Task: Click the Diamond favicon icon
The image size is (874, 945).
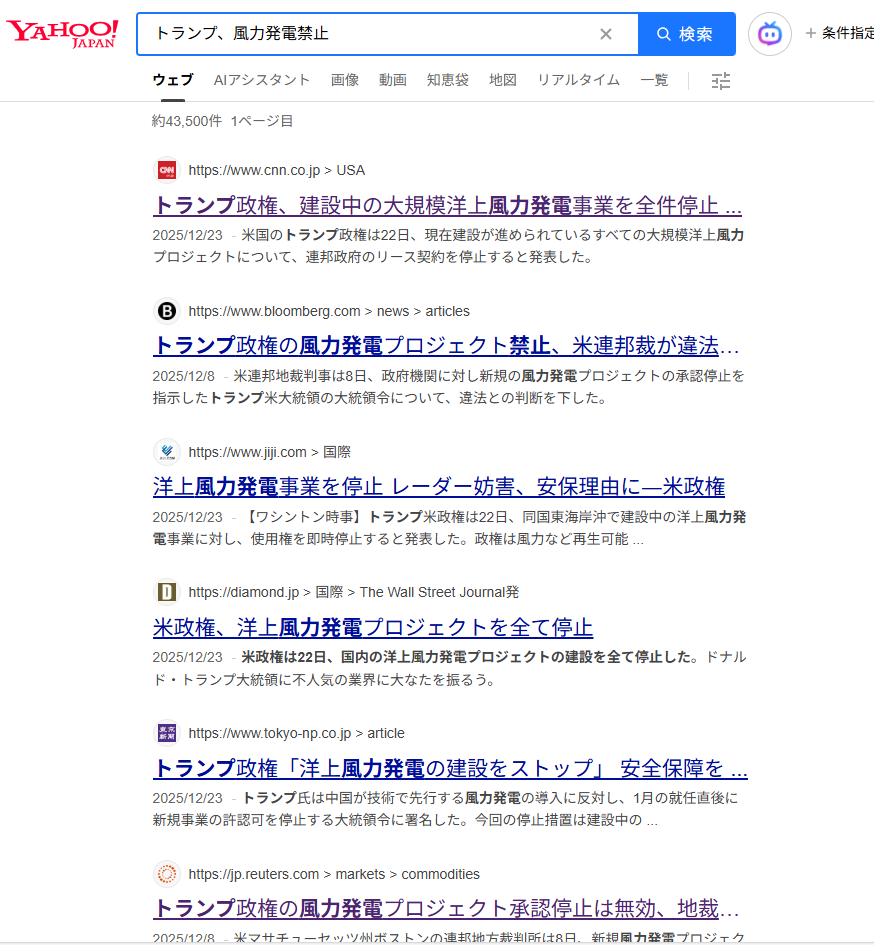Action: click(x=167, y=592)
